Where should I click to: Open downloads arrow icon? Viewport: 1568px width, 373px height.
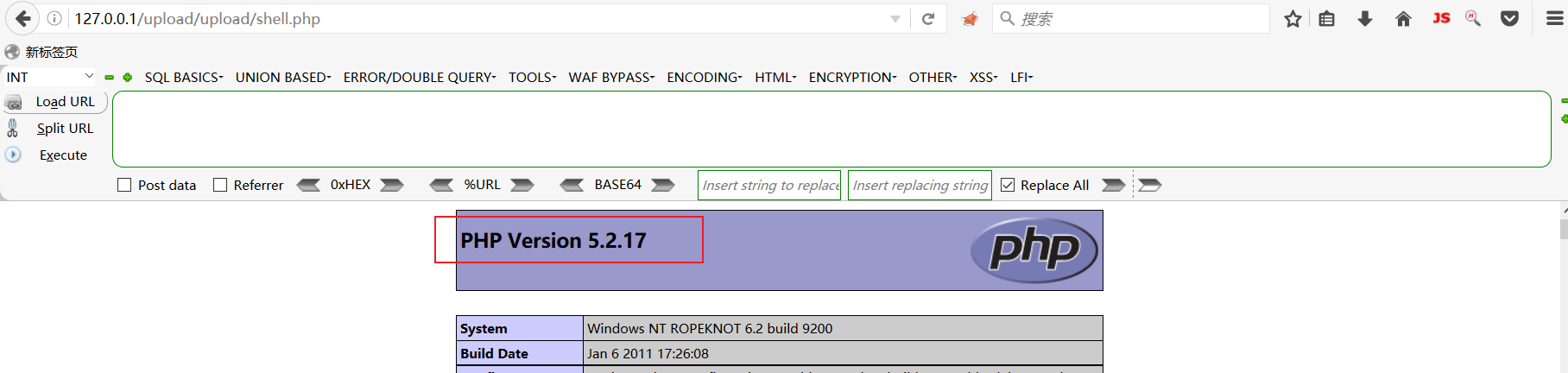[x=1365, y=18]
